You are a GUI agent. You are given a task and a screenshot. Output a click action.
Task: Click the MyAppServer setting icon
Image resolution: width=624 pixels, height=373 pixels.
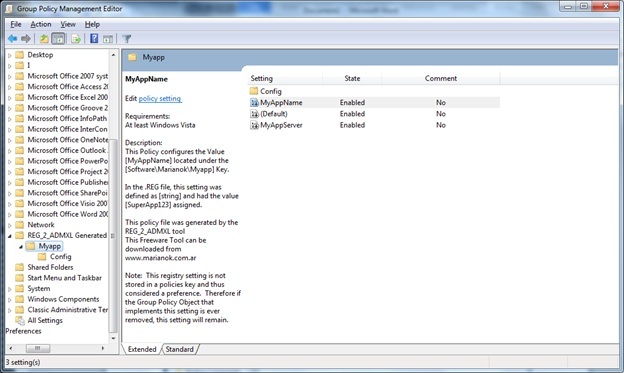click(254, 125)
